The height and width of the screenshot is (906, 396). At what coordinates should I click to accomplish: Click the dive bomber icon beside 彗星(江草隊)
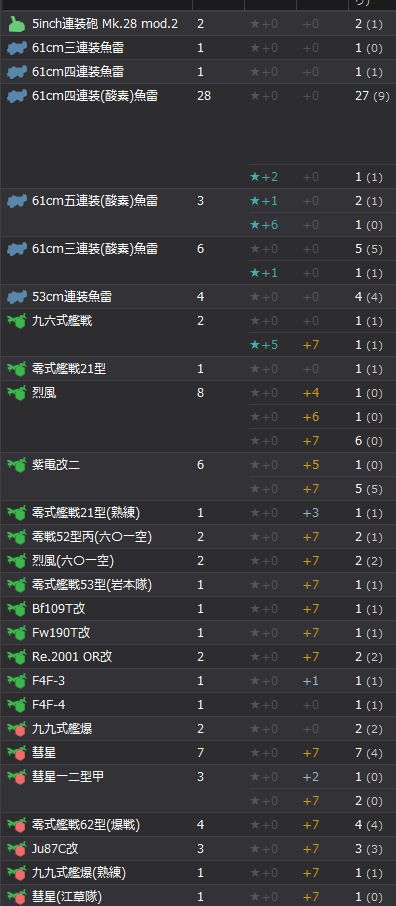[x=17, y=897]
